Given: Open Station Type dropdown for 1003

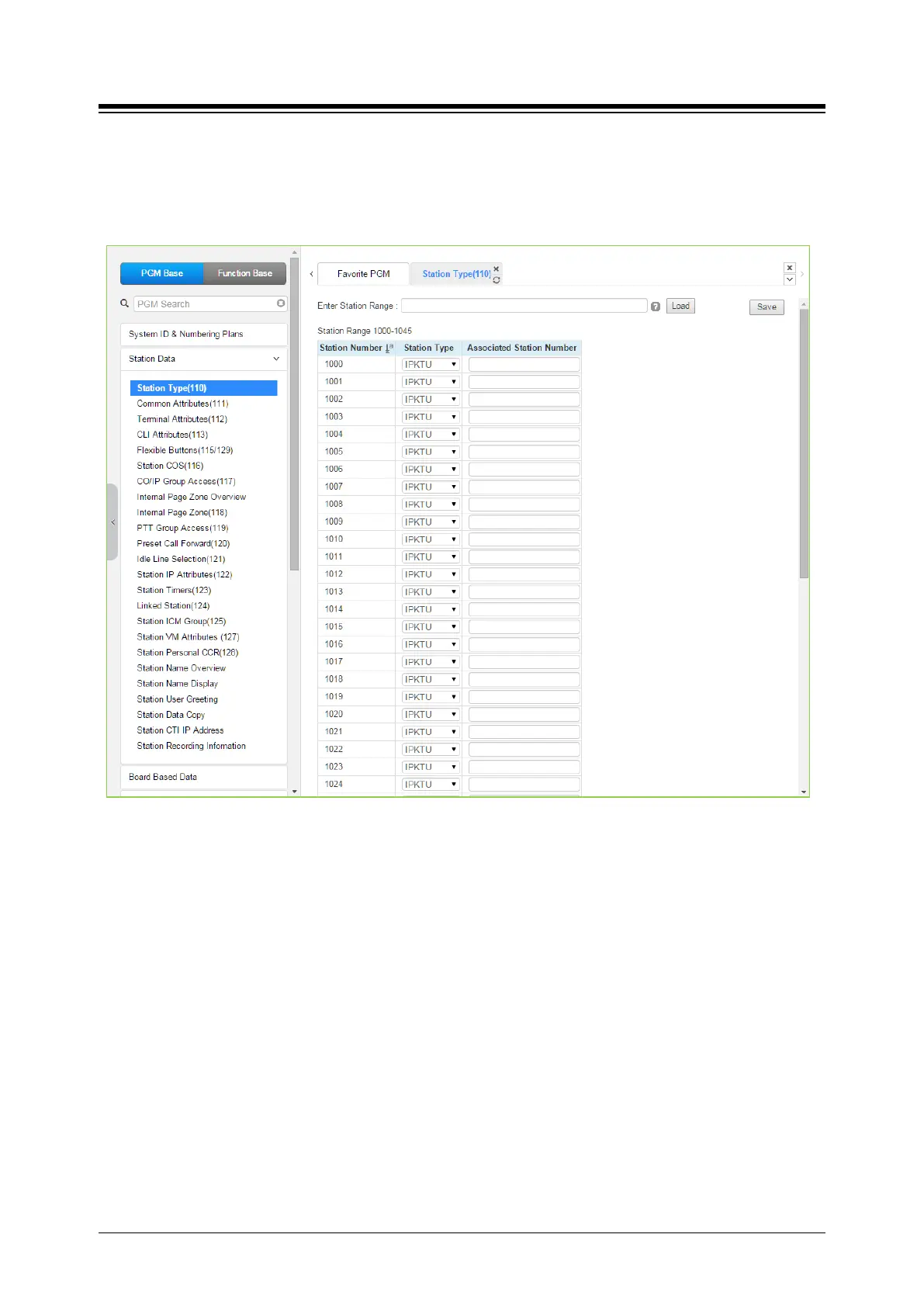Looking at the screenshot, I should [x=431, y=417].
